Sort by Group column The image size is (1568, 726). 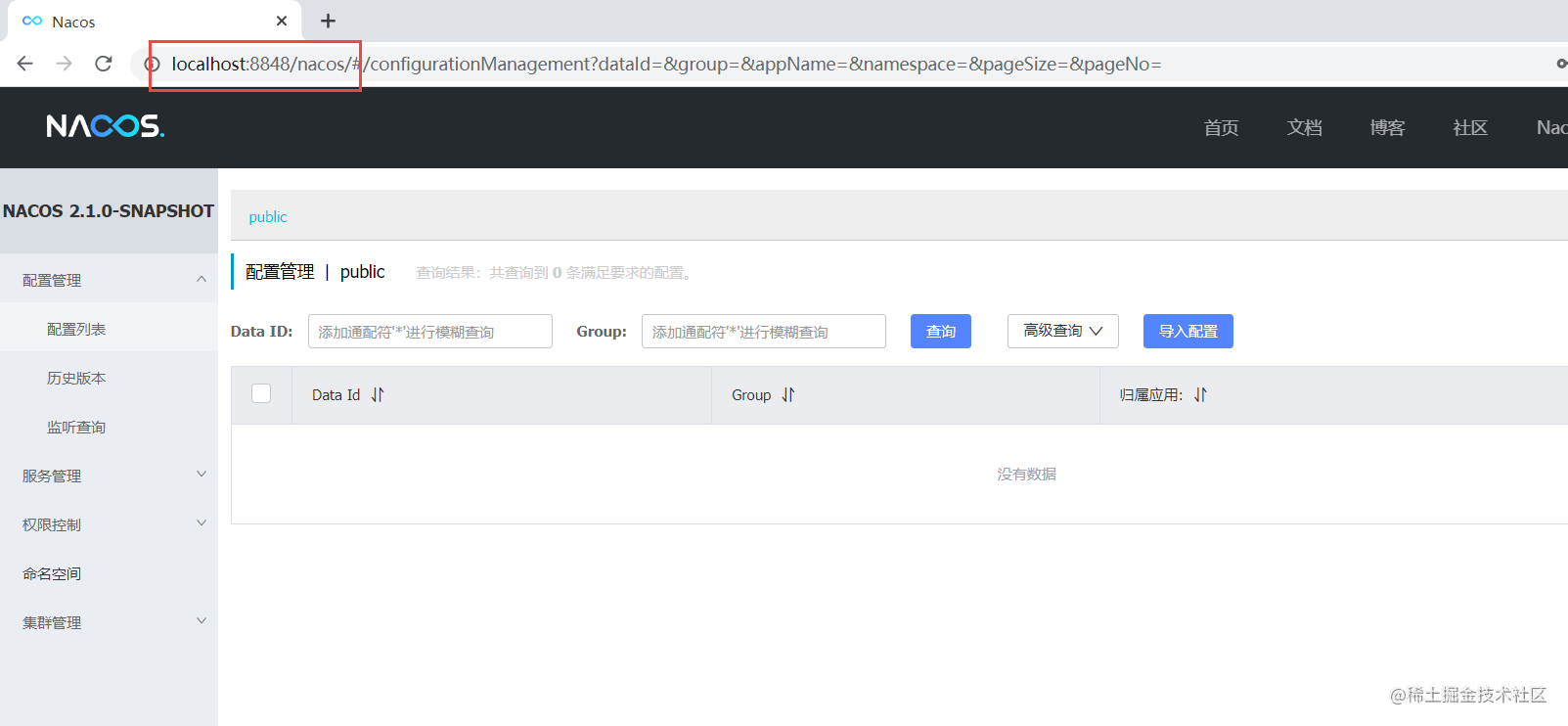[788, 394]
